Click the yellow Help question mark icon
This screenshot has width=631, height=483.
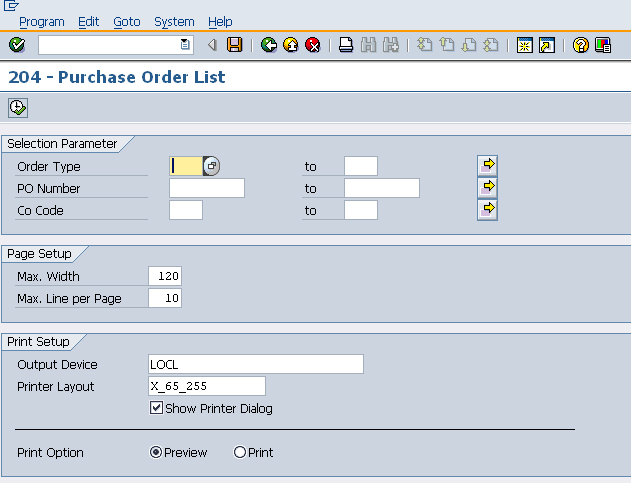click(581, 45)
